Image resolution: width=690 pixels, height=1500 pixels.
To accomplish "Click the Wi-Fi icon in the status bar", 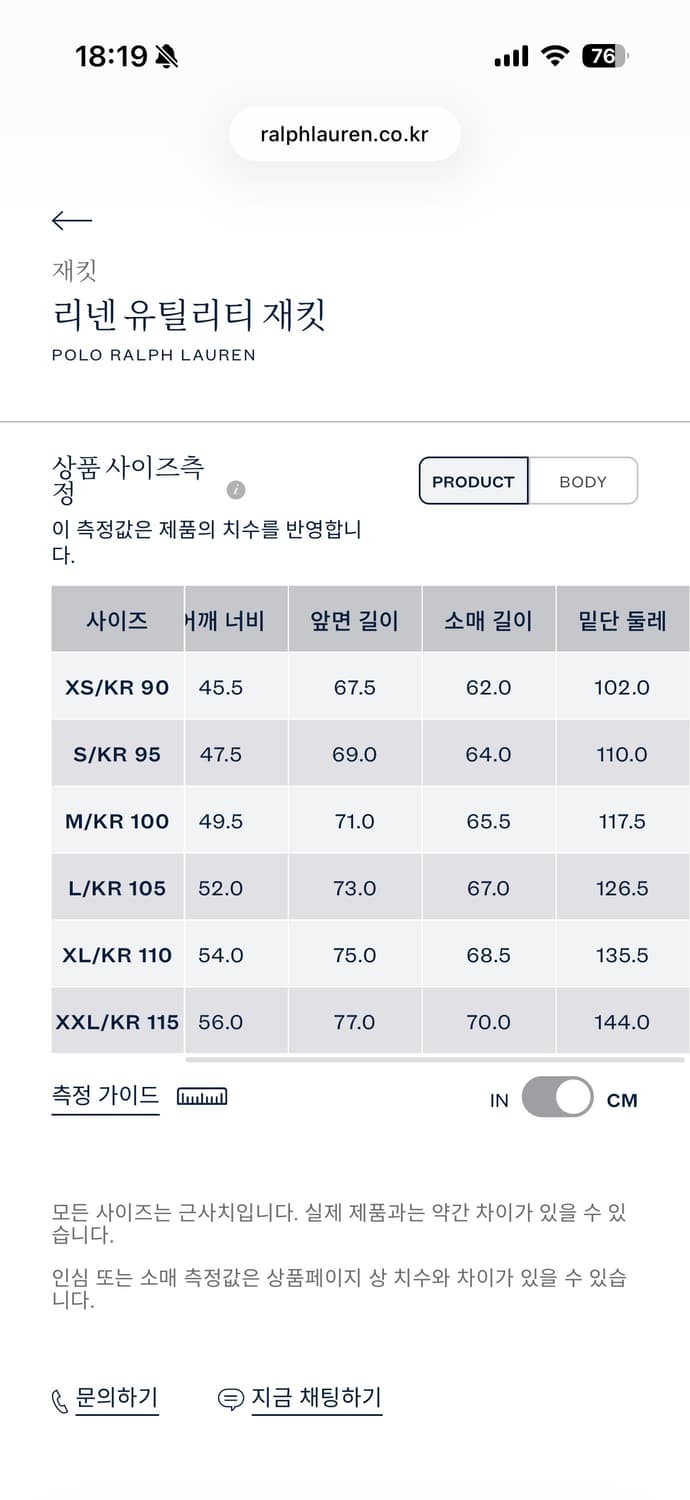I will click(556, 56).
